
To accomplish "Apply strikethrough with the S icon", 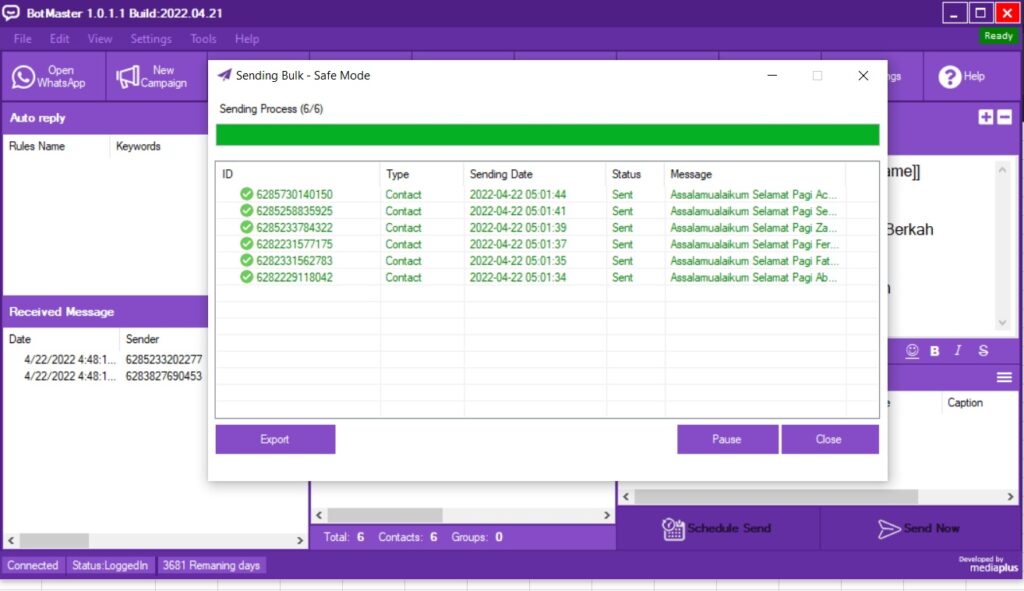I will click(983, 351).
